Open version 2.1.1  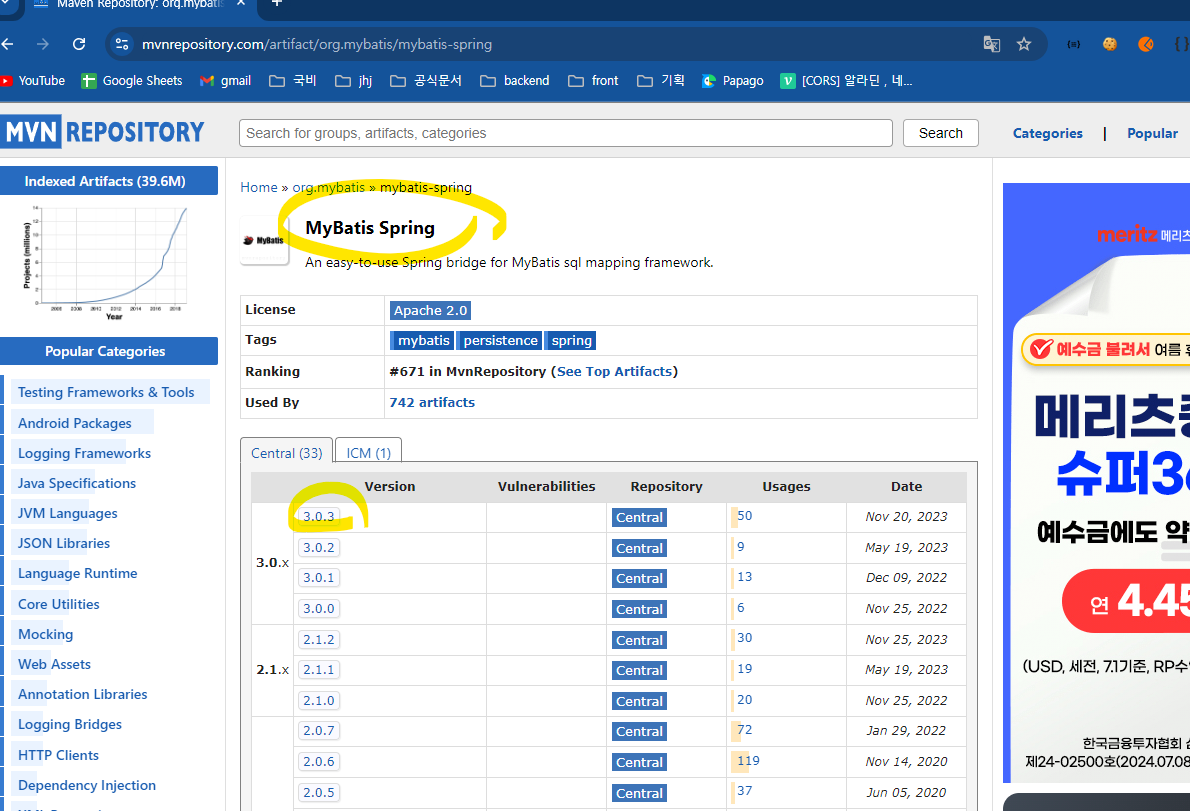coord(319,670)
